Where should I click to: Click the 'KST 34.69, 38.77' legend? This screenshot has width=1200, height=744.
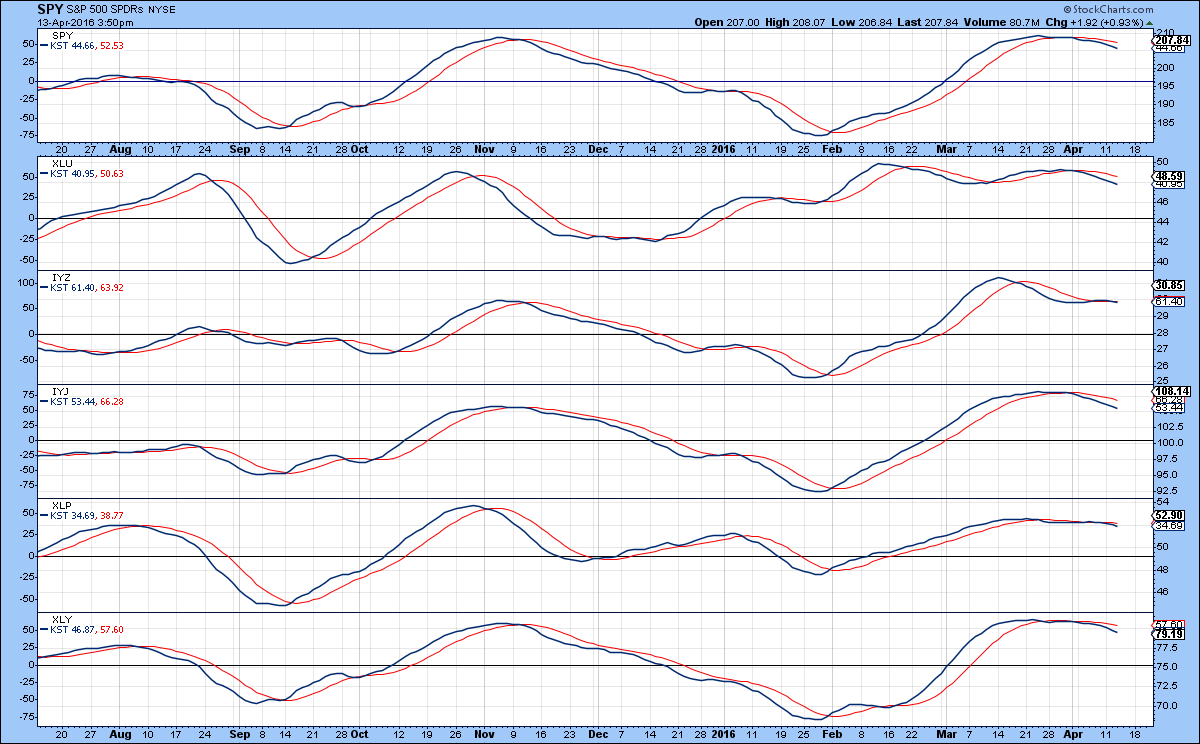87,516
